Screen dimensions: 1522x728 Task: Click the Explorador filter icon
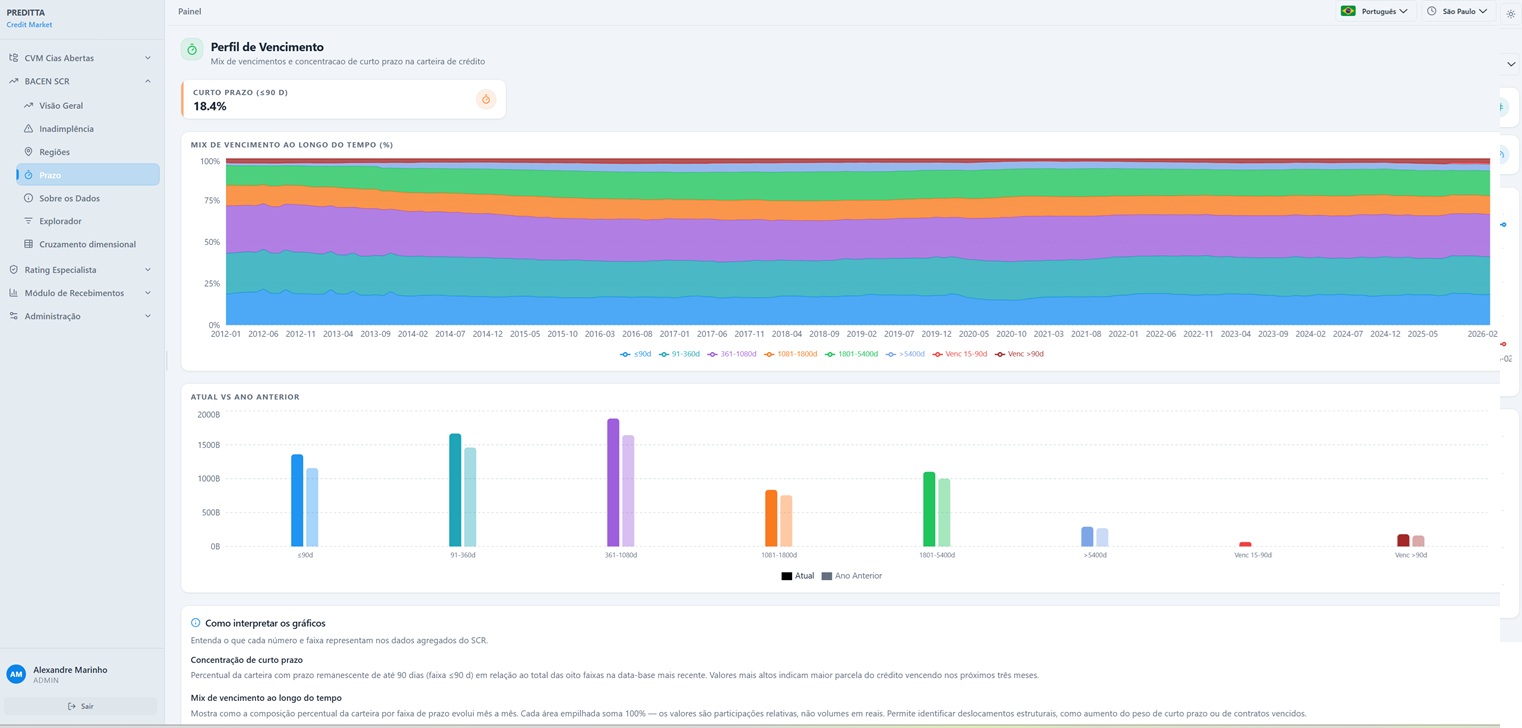tap(28, 221)
